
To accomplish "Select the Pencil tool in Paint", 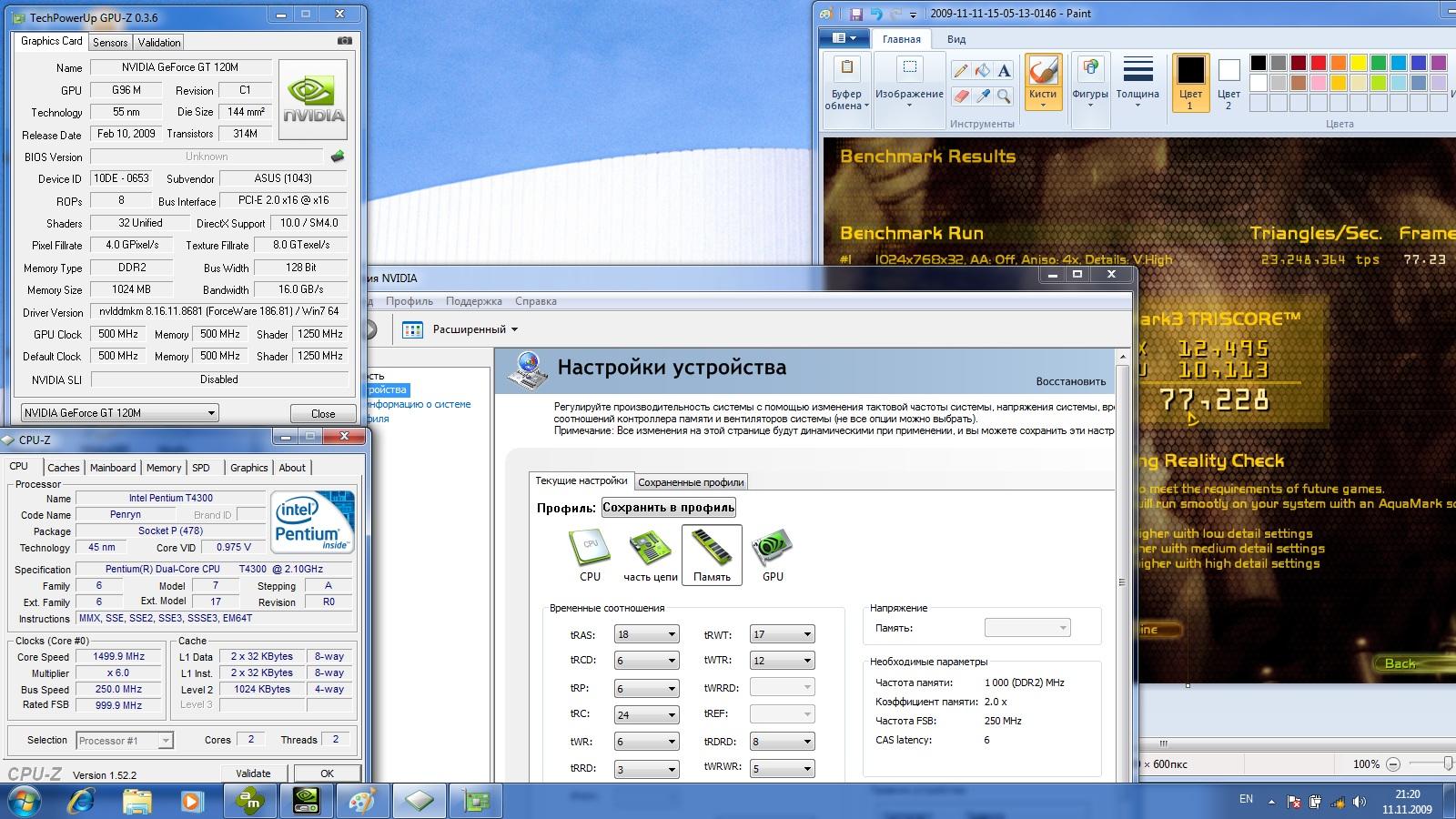I will click(961, 70).
